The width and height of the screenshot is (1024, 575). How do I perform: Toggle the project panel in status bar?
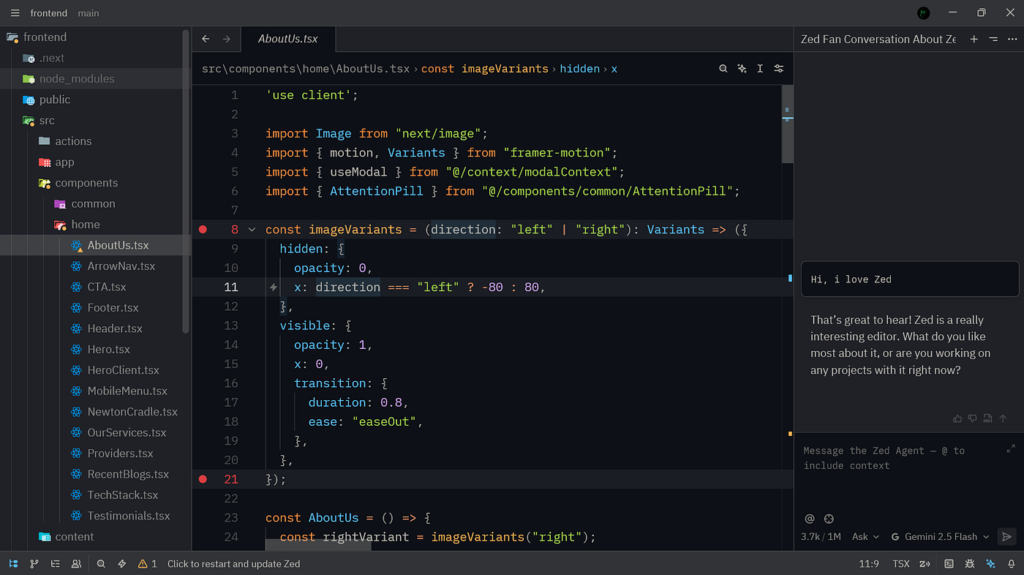(x=13, y=564)
